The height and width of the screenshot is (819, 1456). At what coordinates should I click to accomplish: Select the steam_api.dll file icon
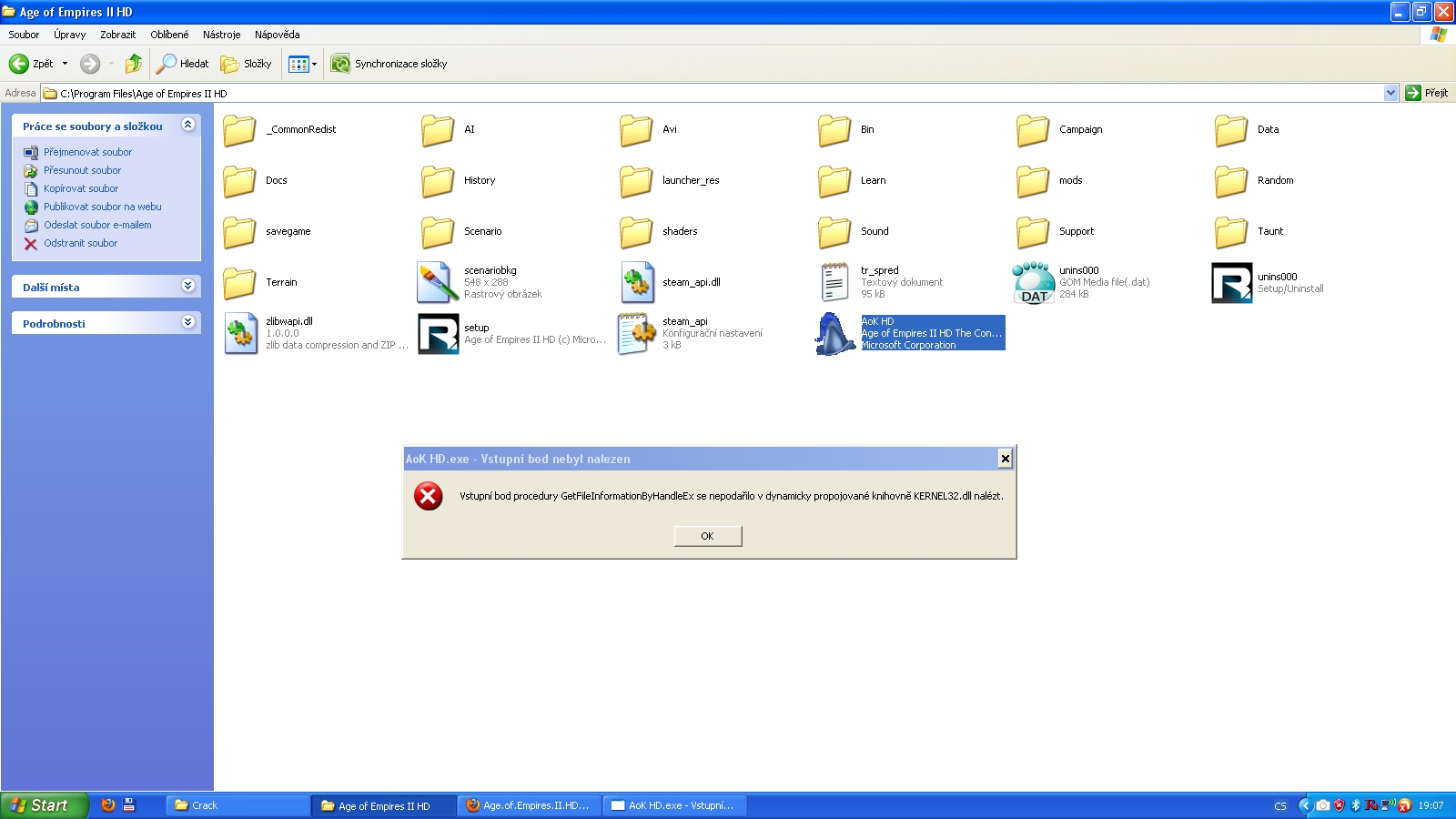[637, 282]
